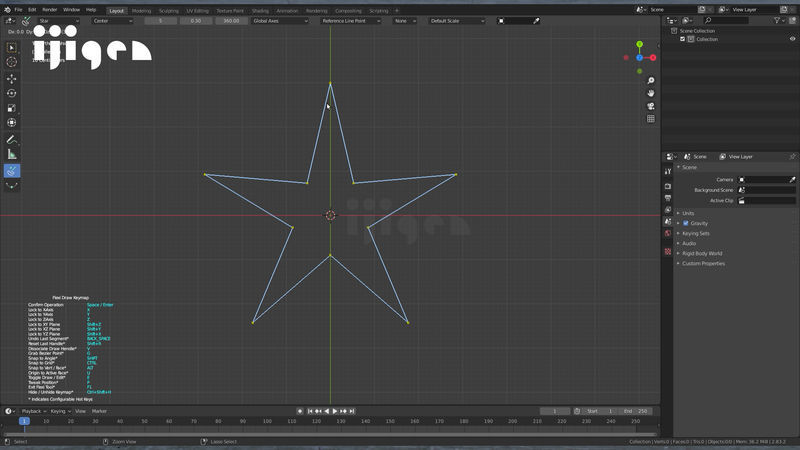Open the Keying menu in timeline

point(60,411)
